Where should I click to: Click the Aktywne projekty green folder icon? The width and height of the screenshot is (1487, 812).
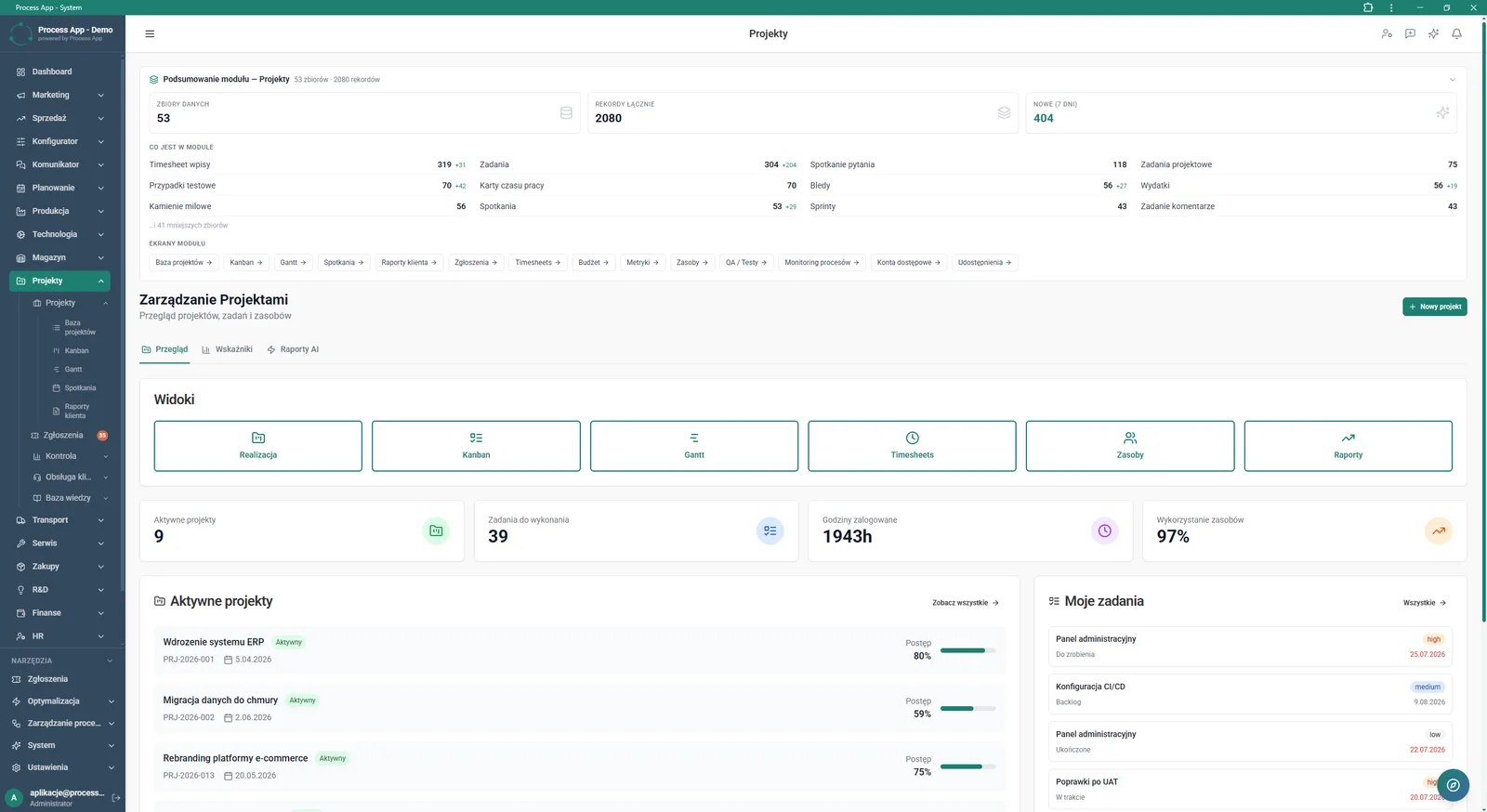point(436,530)
